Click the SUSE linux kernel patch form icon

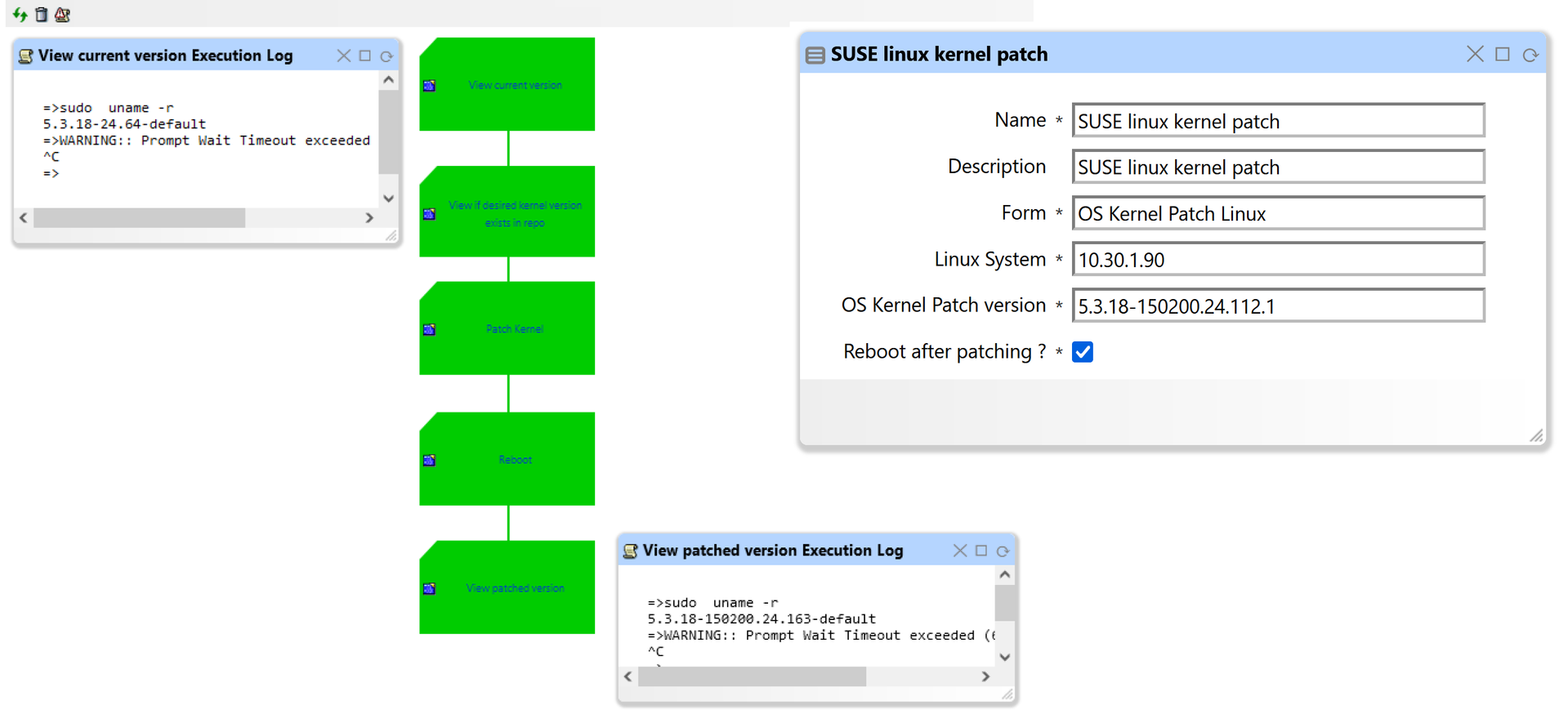click(815, 55)
